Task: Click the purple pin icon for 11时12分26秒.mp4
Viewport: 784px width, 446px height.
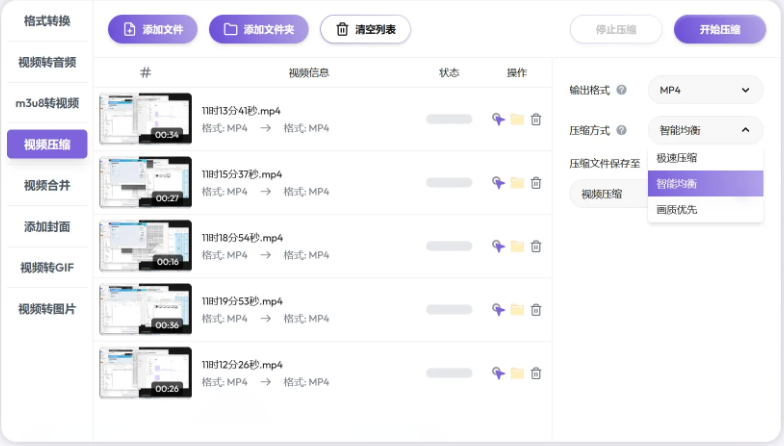Action: [498, 373]
